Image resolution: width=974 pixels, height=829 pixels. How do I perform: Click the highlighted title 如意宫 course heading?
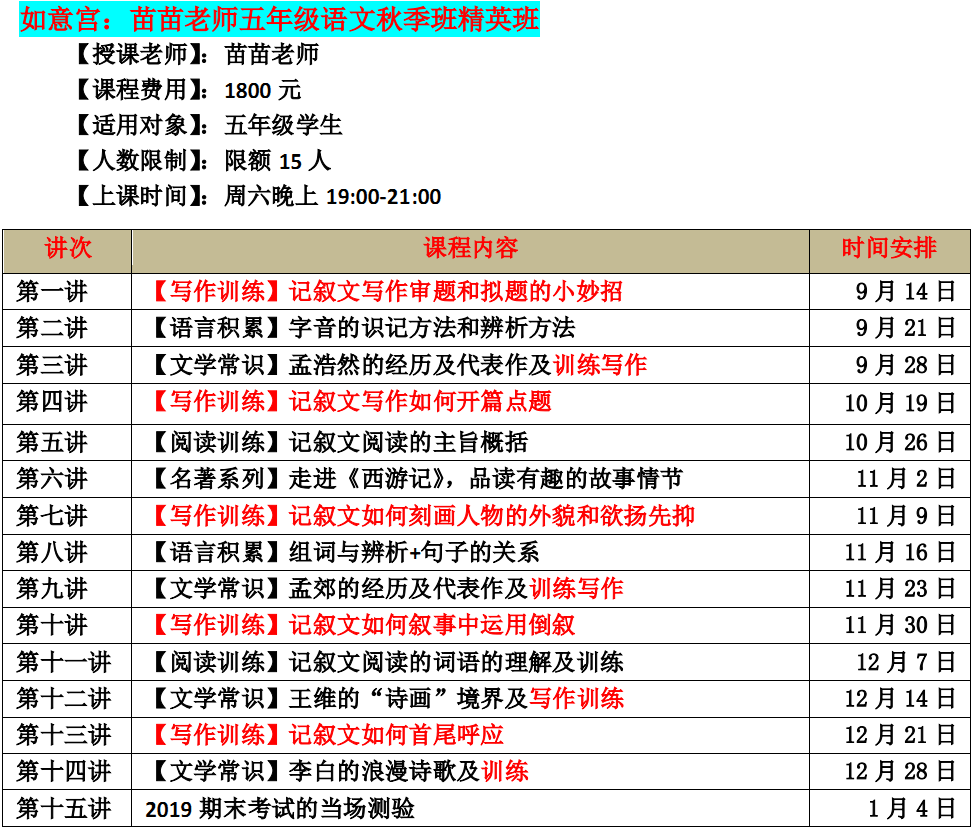279,19
